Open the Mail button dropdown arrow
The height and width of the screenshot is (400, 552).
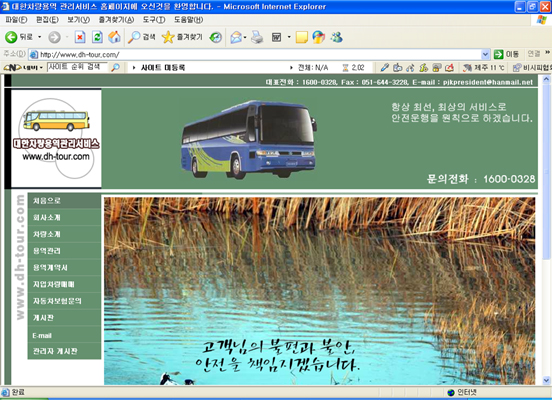pos(245,37)
